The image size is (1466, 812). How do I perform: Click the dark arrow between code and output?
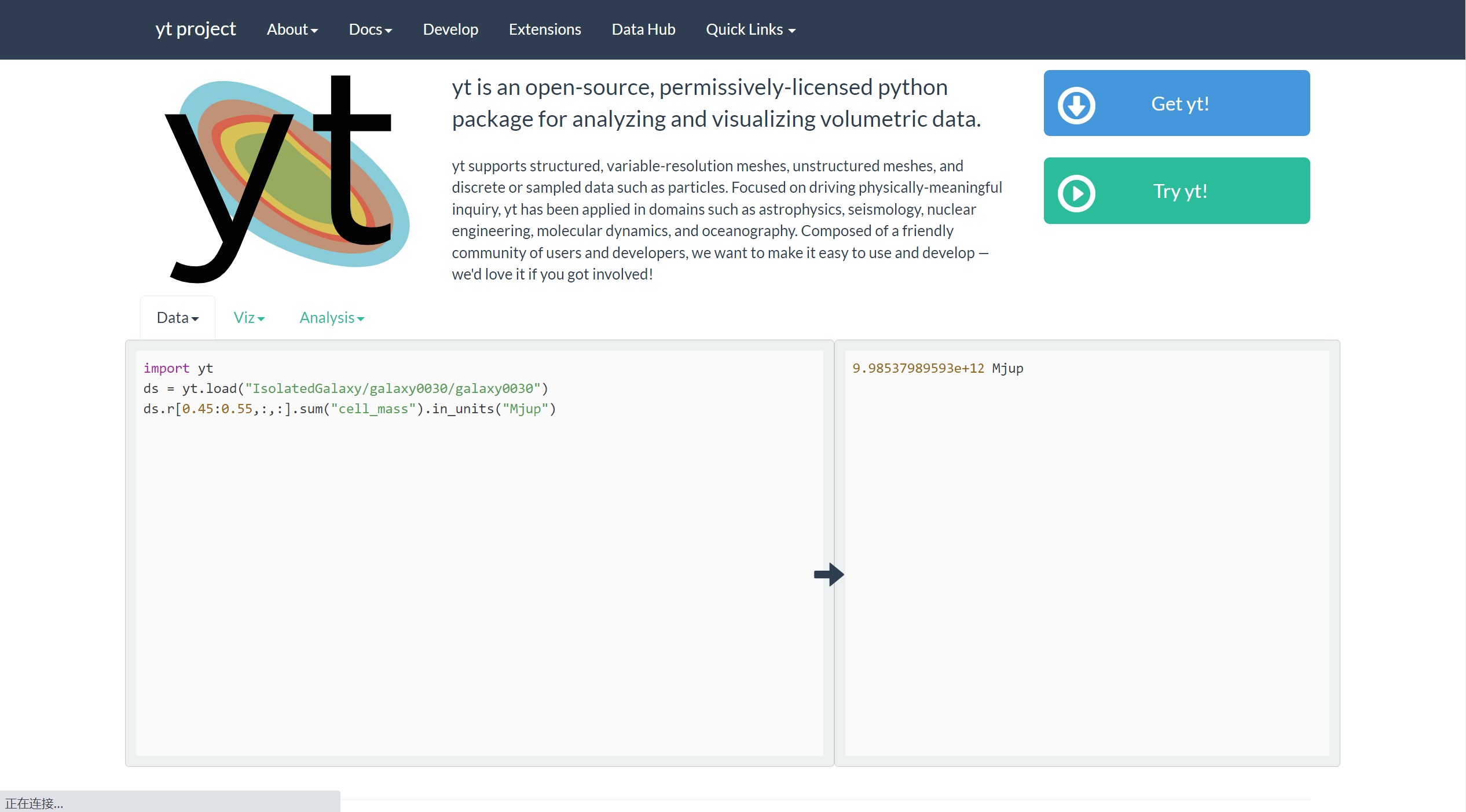pyautogui.click(x=829, y=574)
